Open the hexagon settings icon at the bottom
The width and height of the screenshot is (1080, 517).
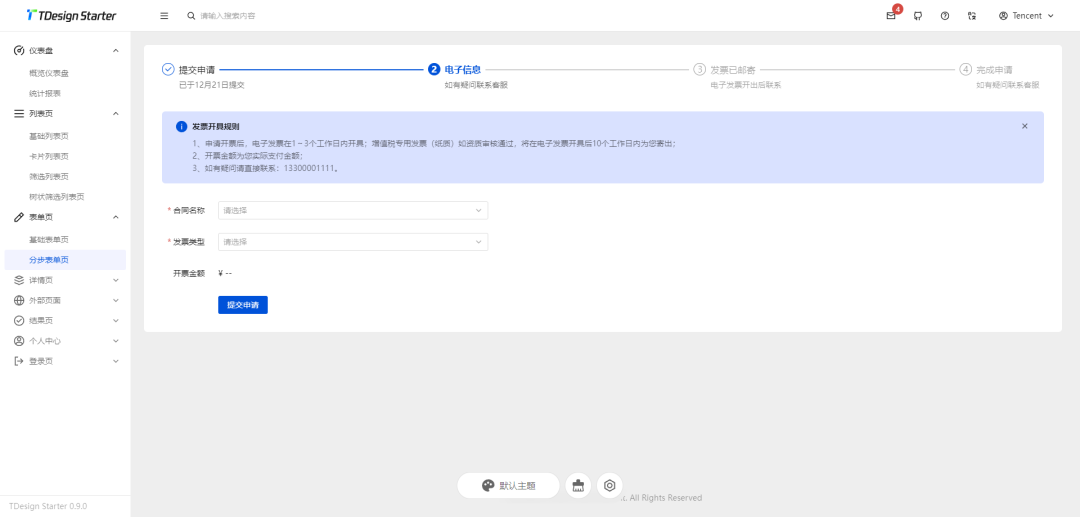click(610, 486)
